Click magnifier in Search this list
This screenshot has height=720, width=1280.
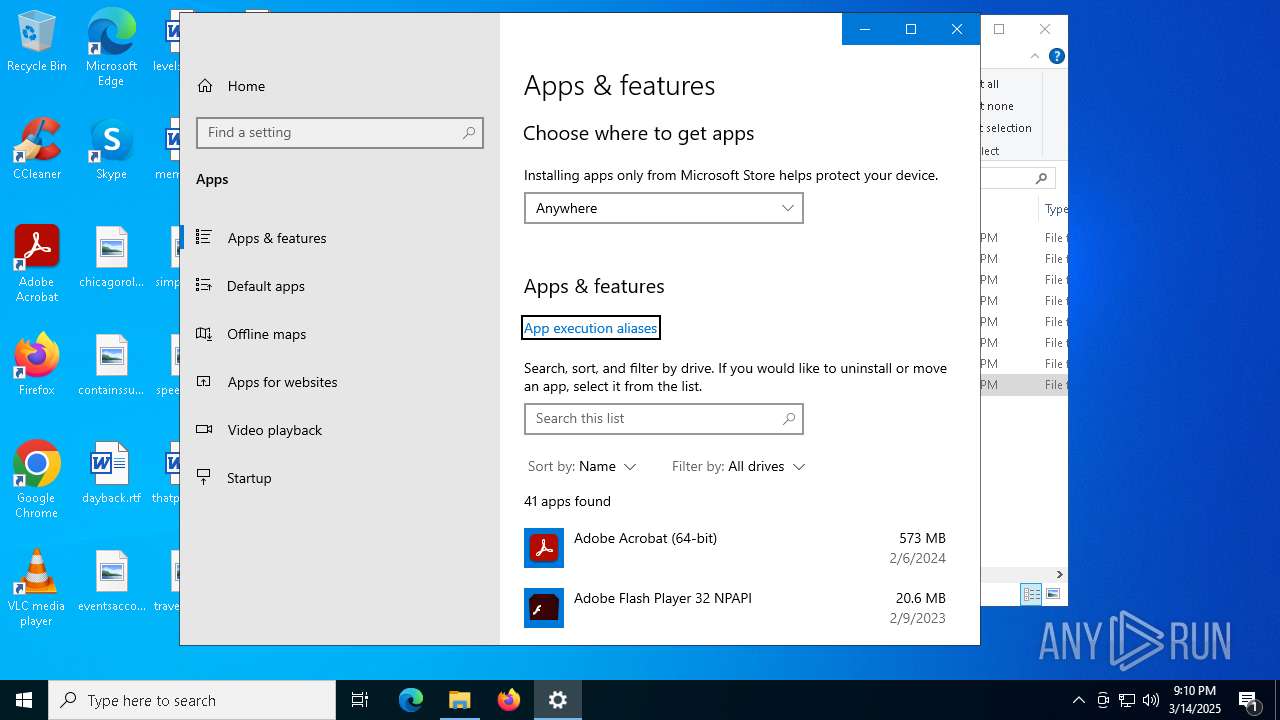[789, 419]
